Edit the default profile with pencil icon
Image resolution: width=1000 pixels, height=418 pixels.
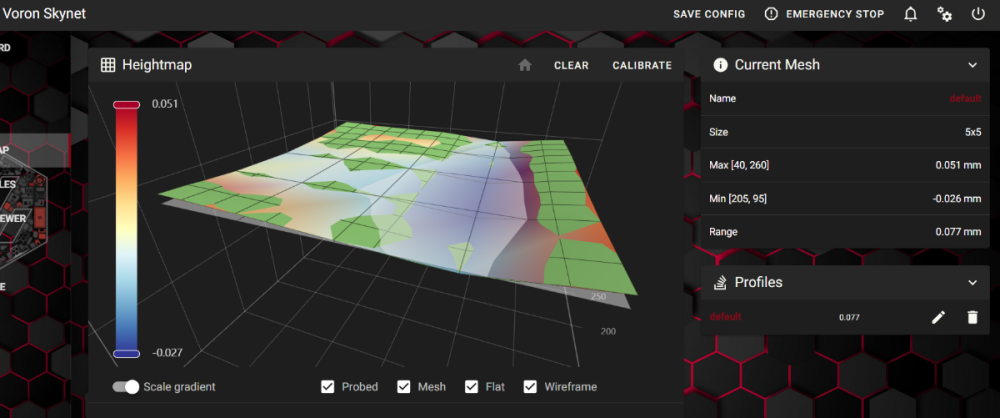[x=938, y=317]
